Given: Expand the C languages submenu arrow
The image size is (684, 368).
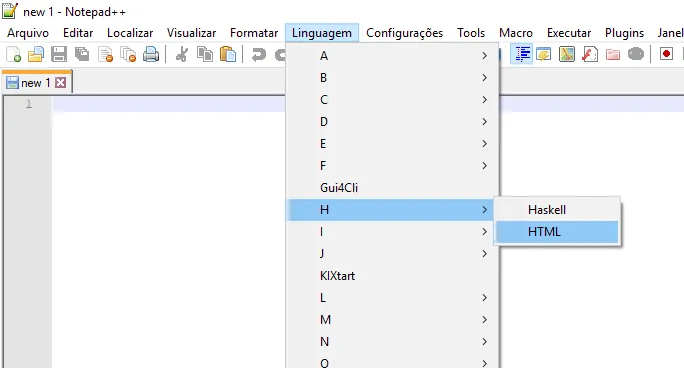Looking at the screenshot, I should 485,100.
